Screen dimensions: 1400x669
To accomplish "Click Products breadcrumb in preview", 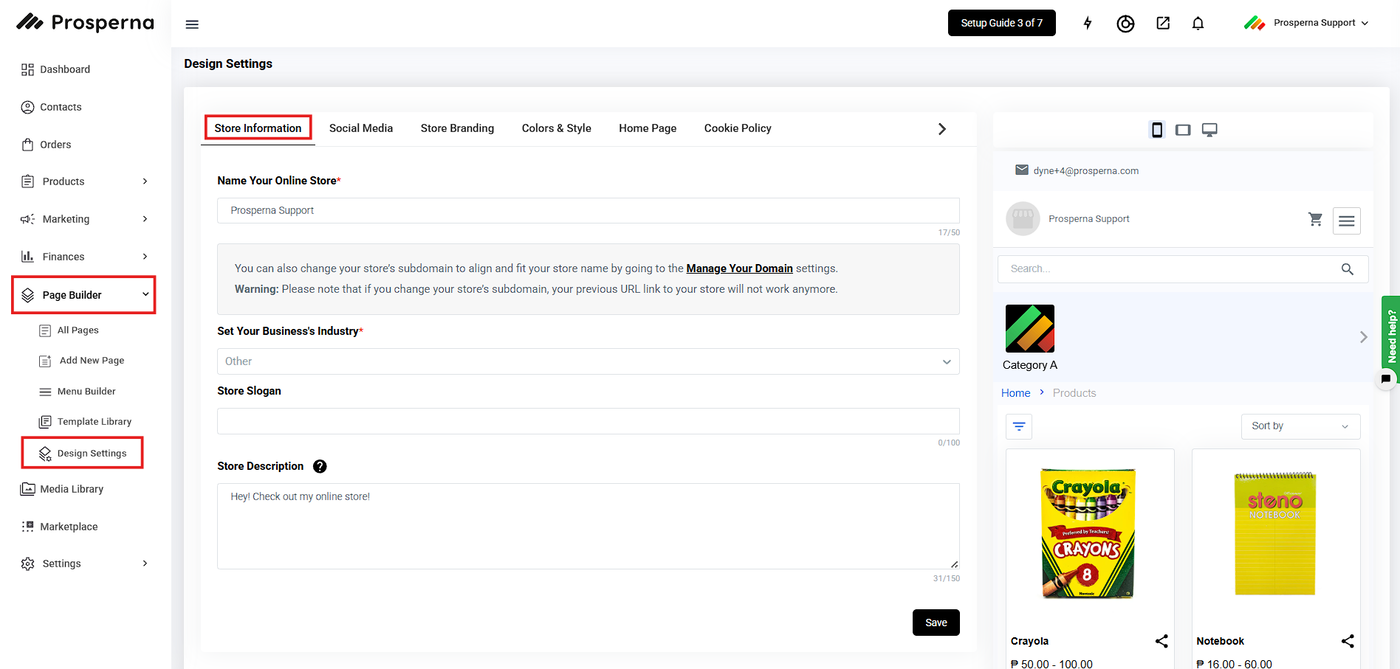I will point(1074,393).
